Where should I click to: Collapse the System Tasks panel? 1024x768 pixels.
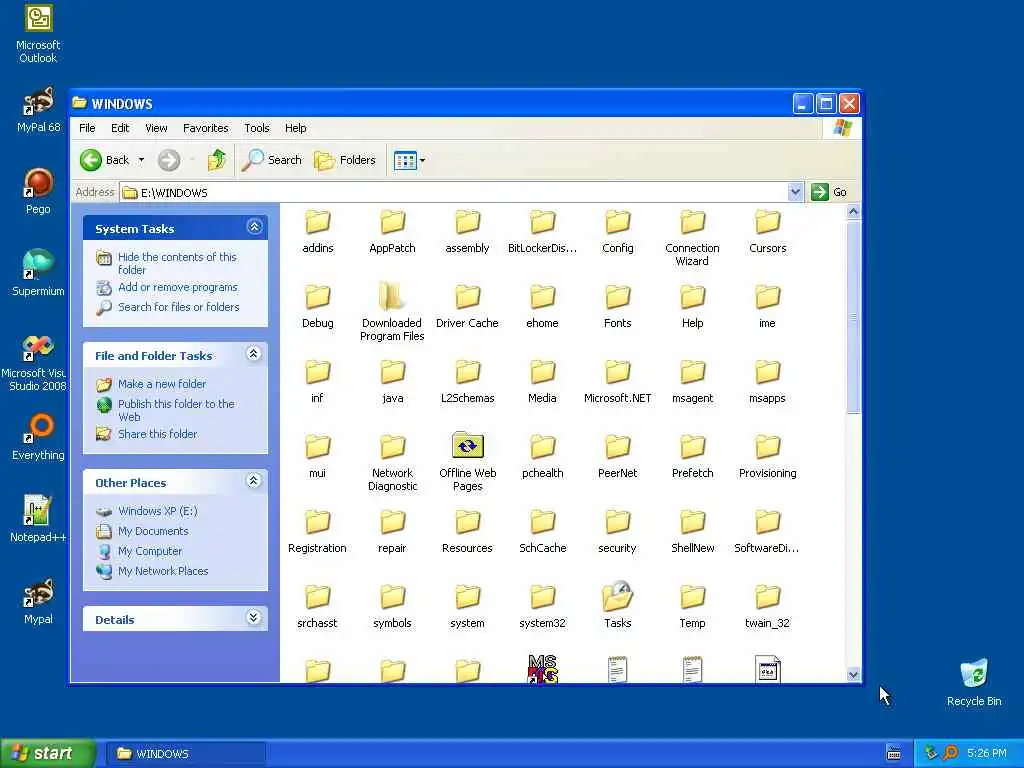click(254, 227)
